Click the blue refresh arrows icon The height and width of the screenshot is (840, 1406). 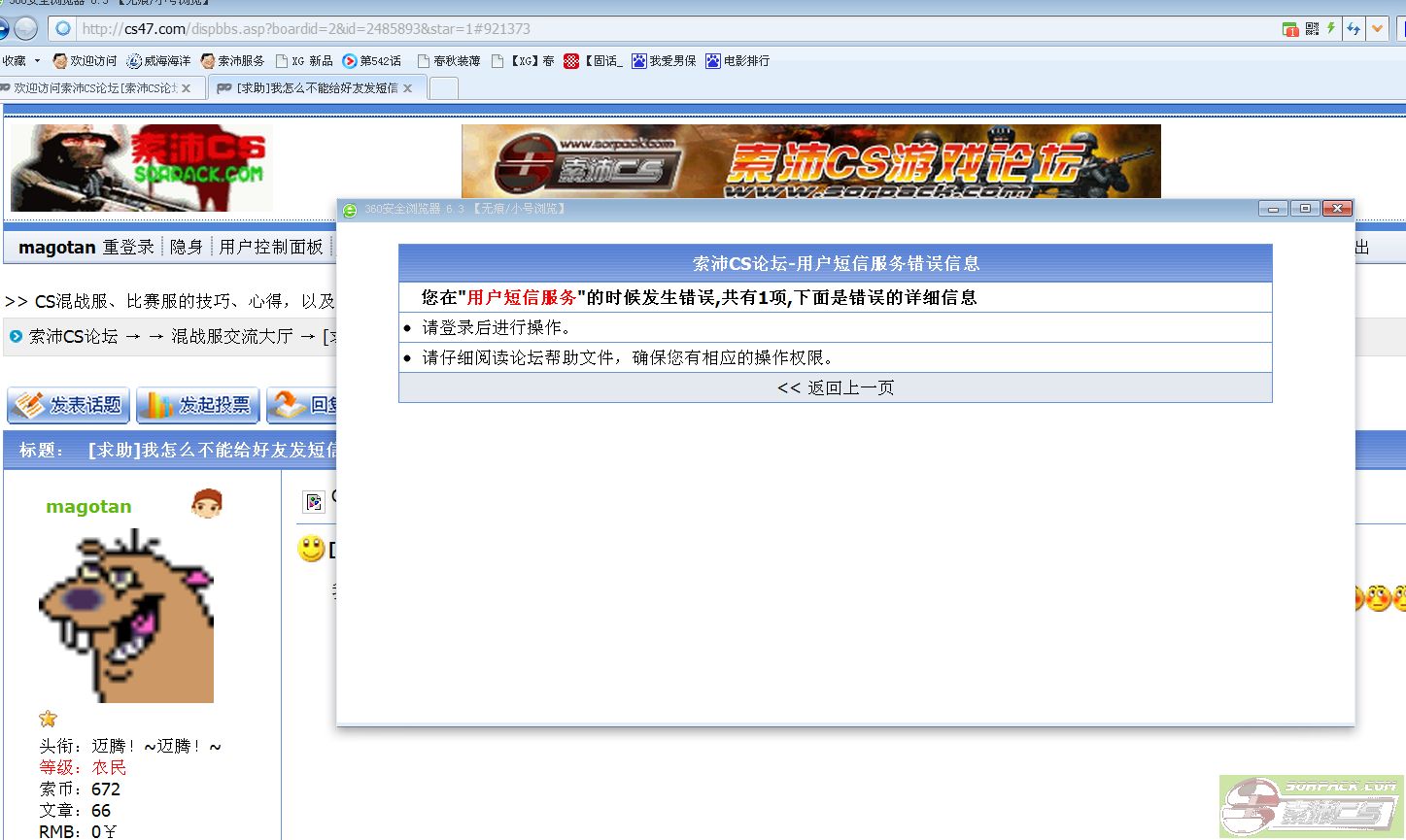[x=1354, y=29]
